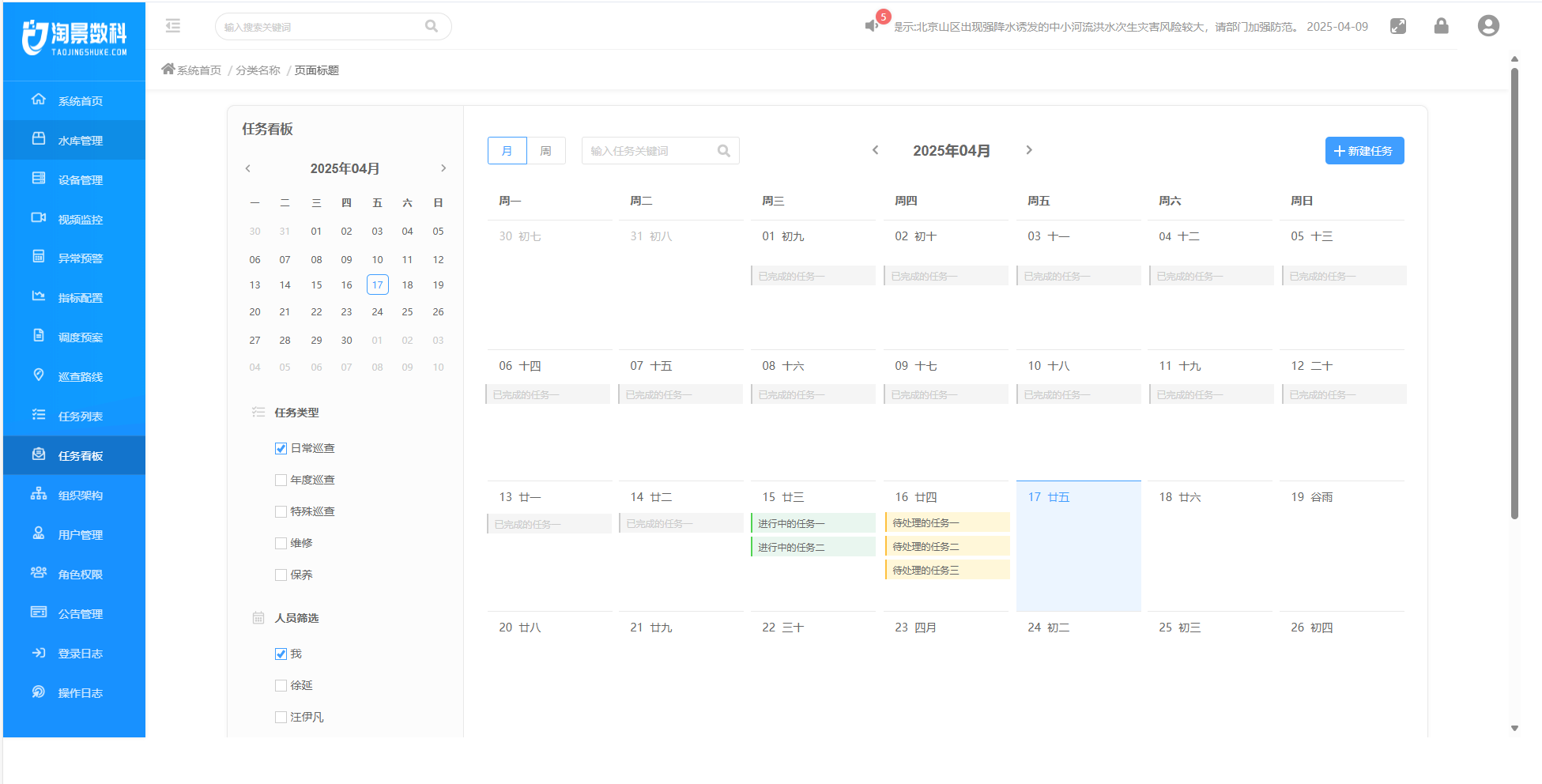Click the date 2025-04-09 in header
1542x784 pixels.
click(x=1337, y=26)
